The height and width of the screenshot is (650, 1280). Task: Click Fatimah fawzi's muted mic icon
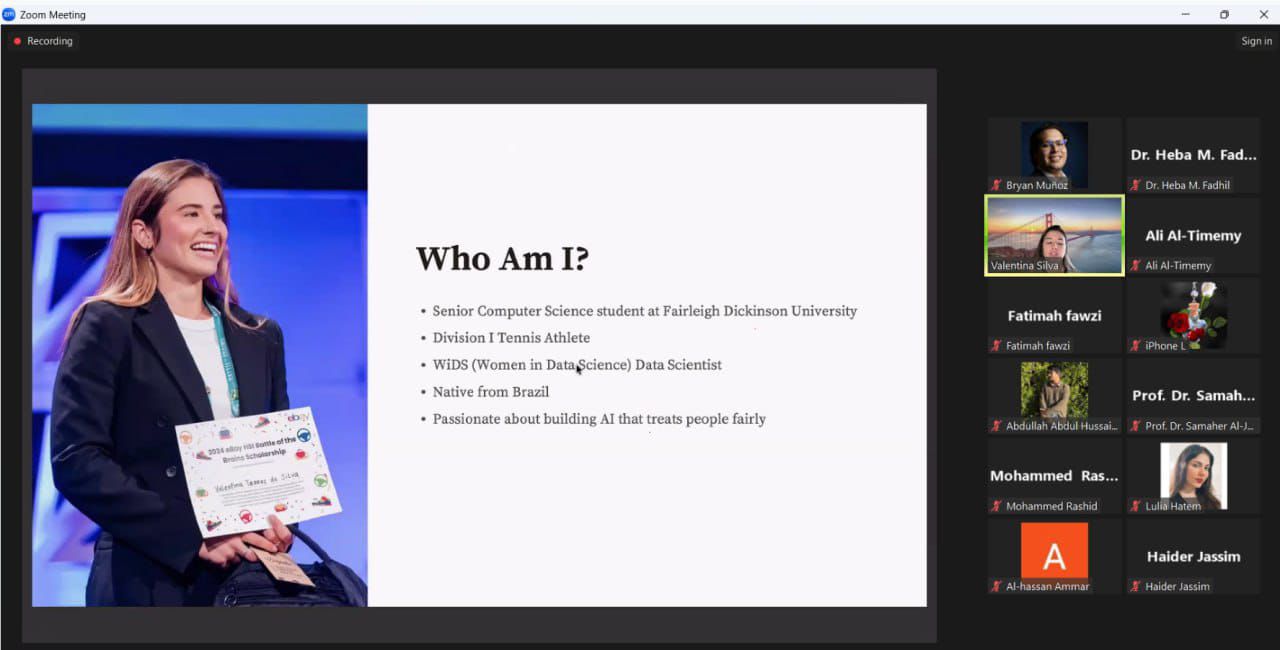tap(997, 346)
